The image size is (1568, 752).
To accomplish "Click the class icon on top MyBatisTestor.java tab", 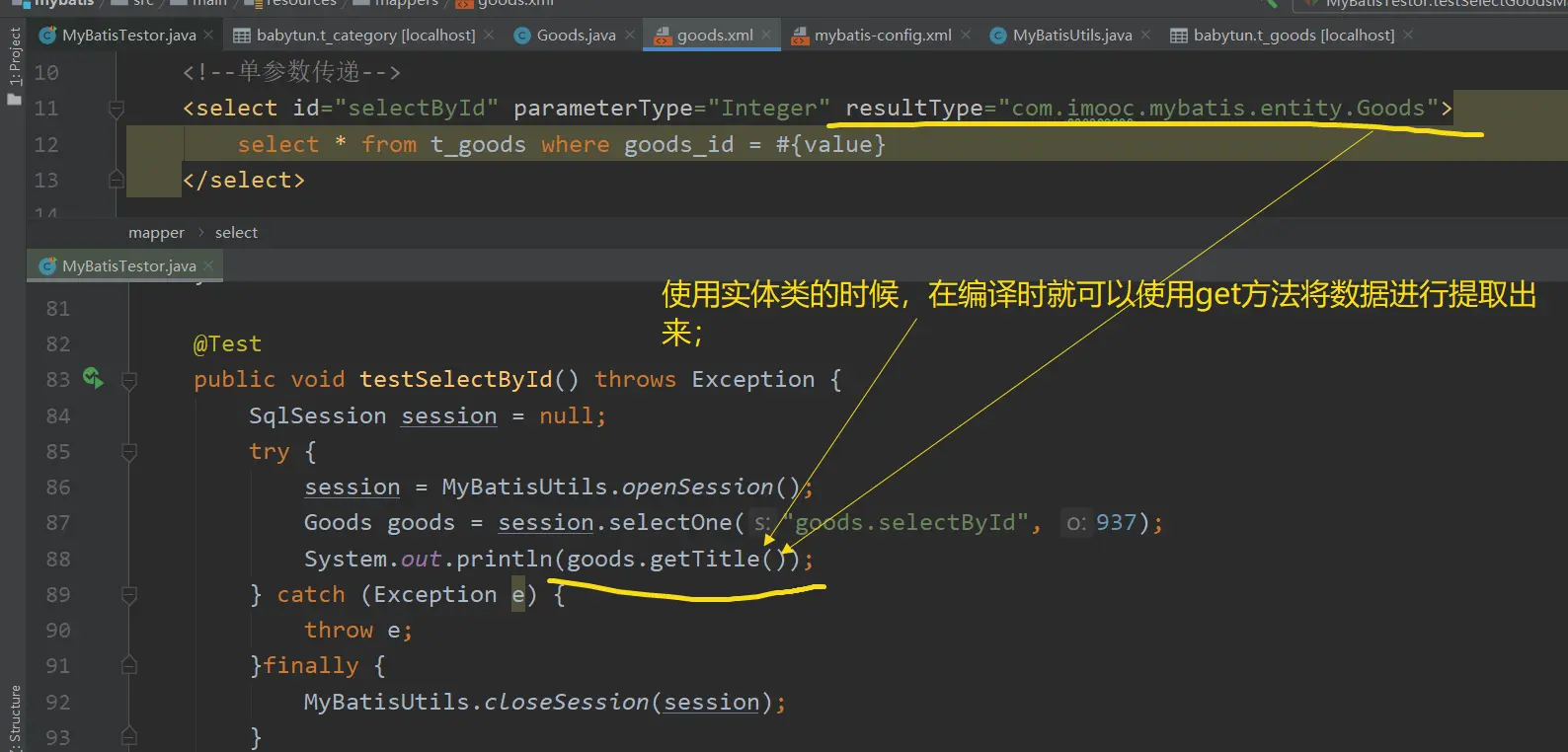I will [x=47, y=36].
